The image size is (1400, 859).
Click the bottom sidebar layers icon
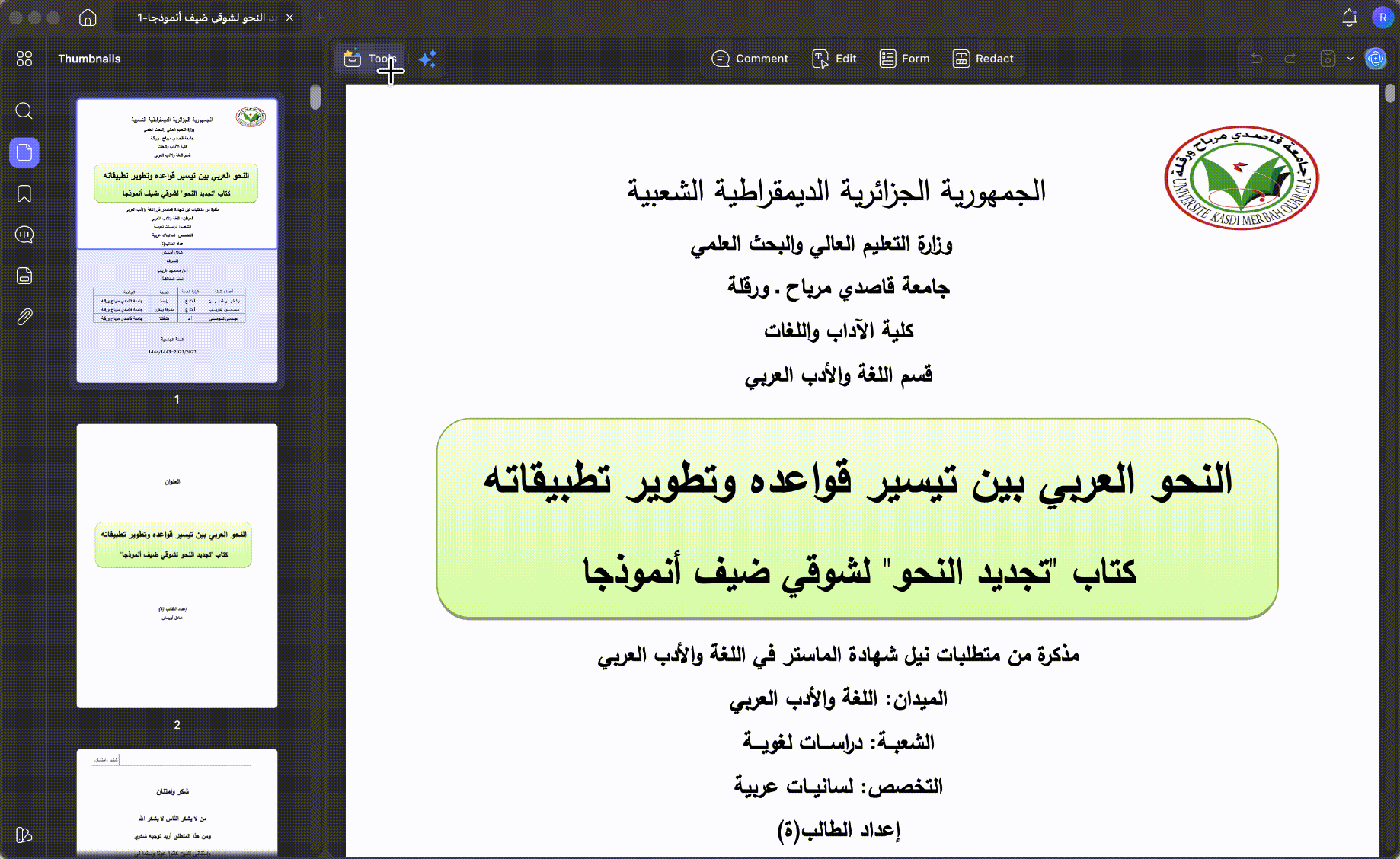click(x=24, y=835)
